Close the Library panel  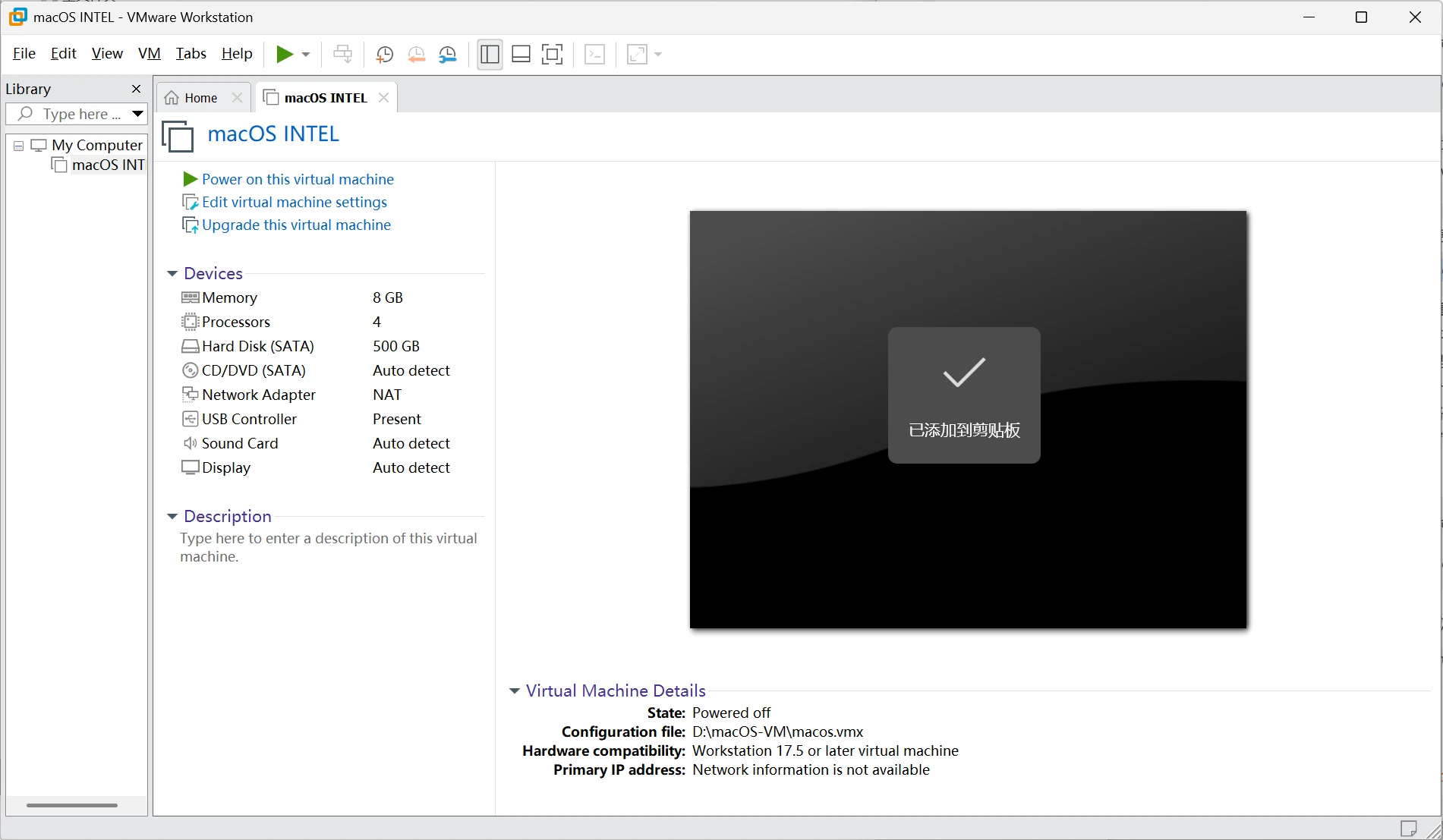point(137,89)
